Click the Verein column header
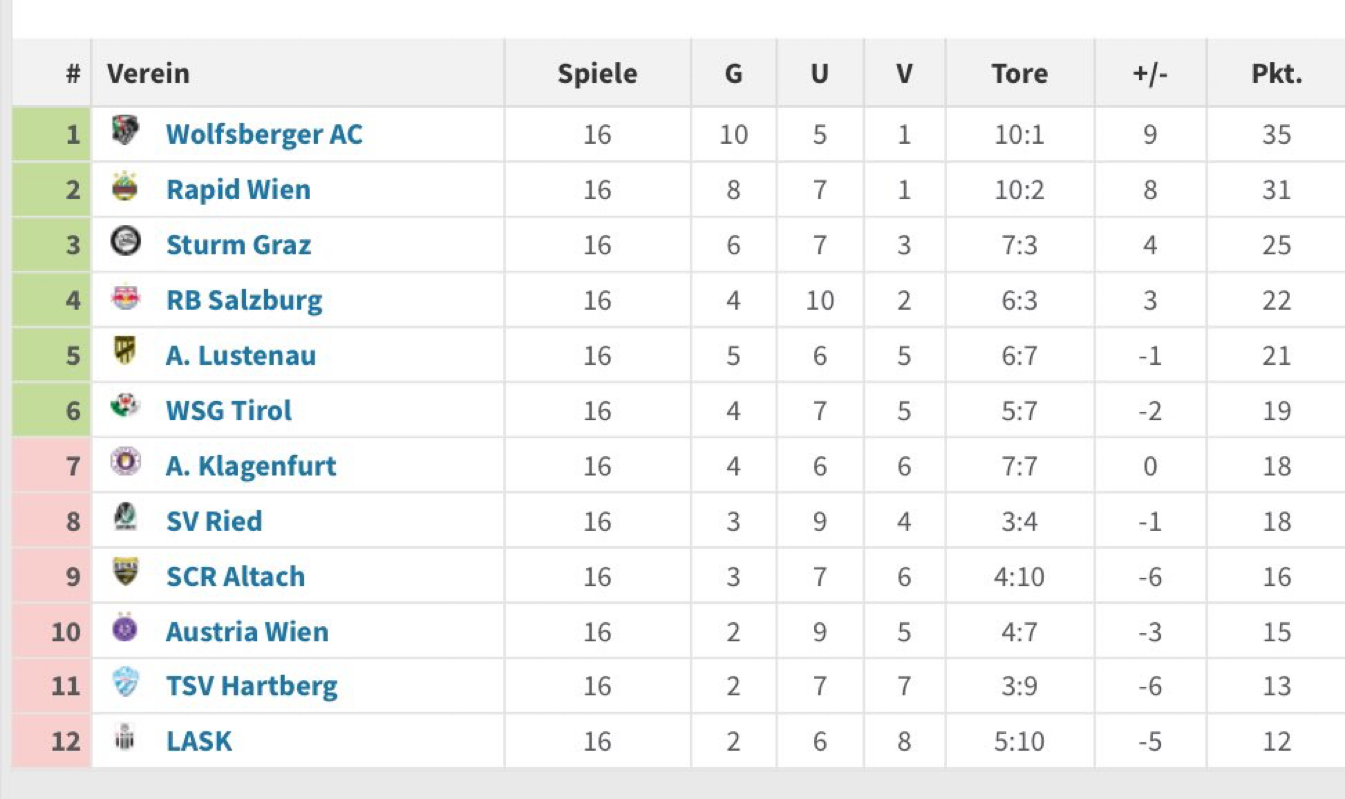1345x799 pixels. pyautogui.click(x=148, y=73)
